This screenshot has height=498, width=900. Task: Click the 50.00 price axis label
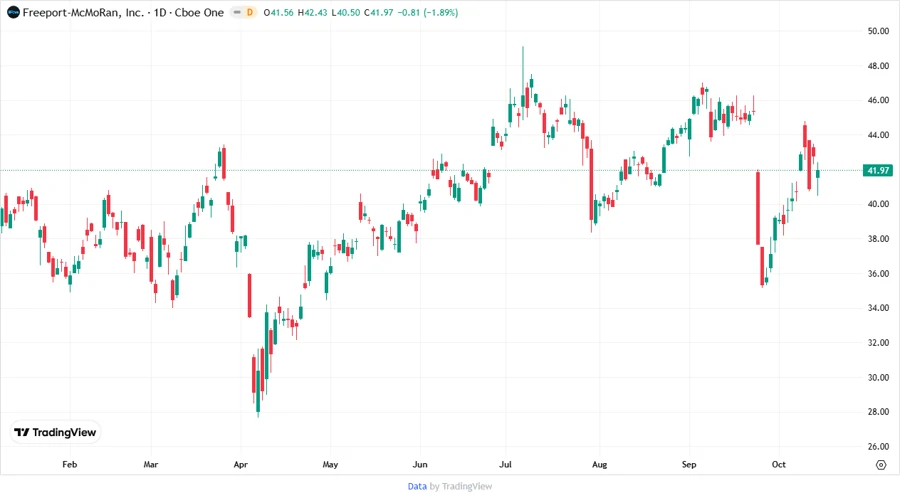[x=878, y=31]
